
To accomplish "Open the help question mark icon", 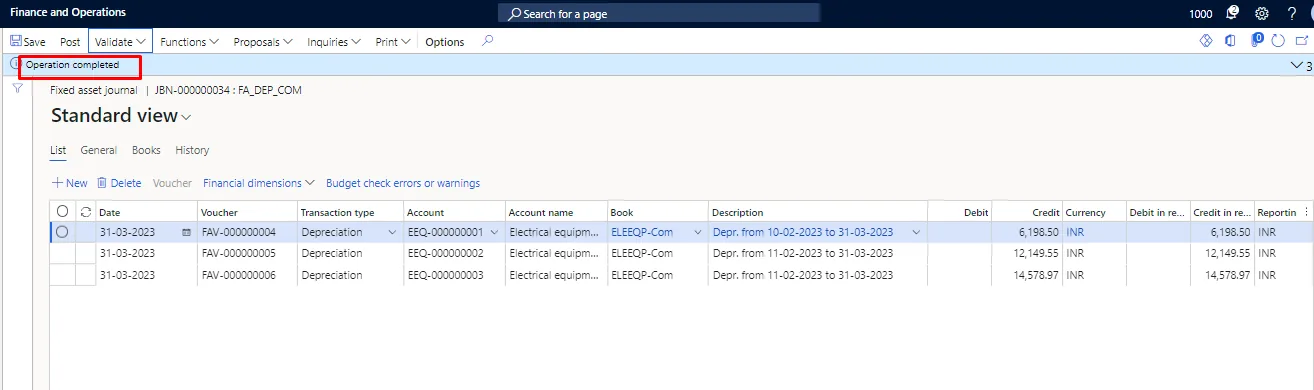I will pyautogui.click(x=1291, y=13).
